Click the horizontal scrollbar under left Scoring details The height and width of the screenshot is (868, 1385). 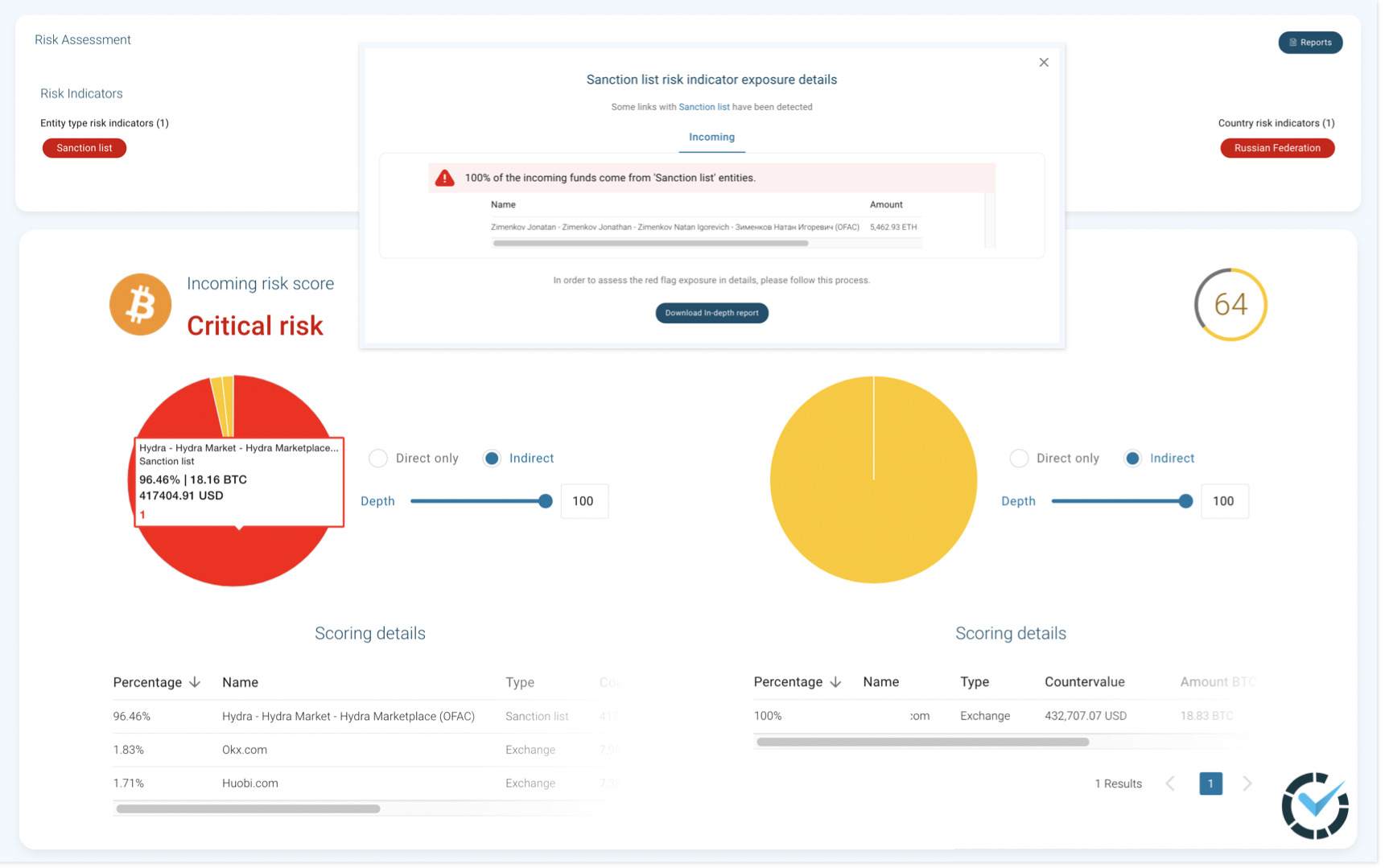245,808
